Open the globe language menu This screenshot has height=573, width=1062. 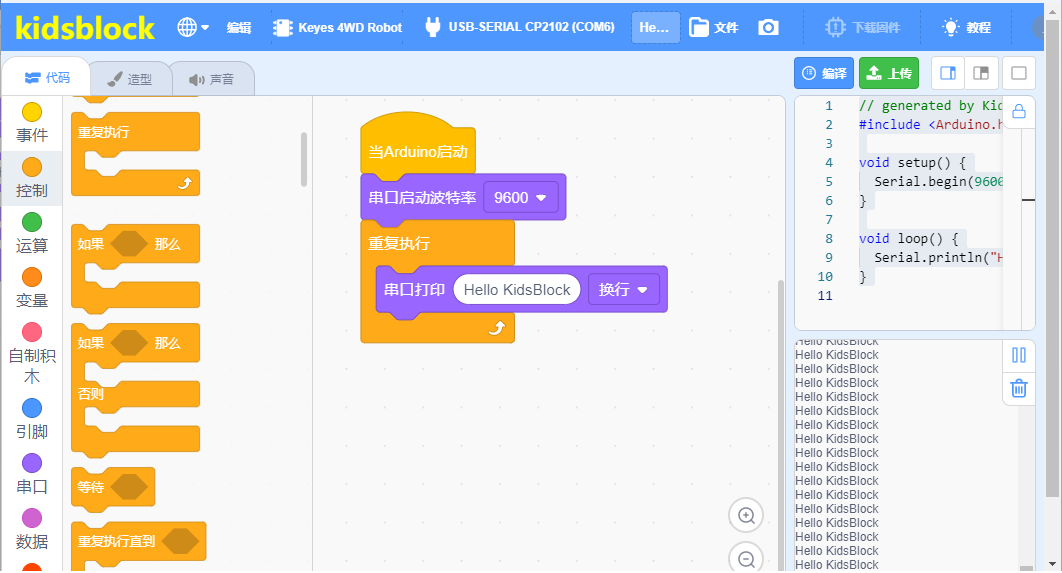193,27
